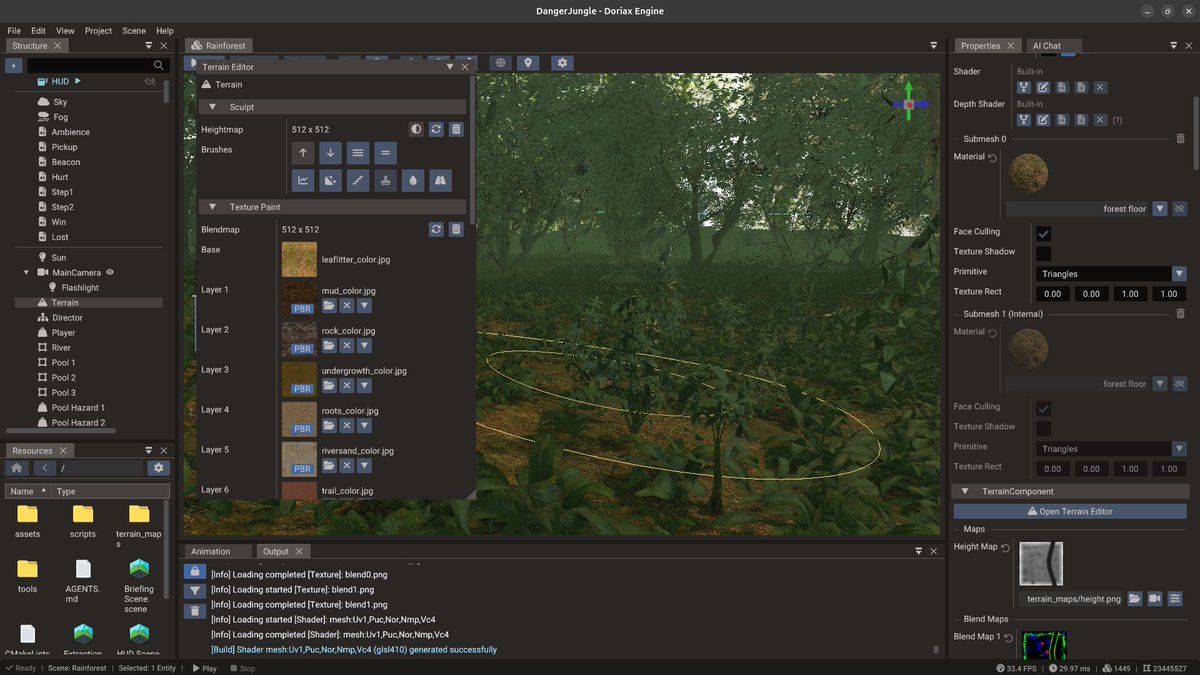Unlink forest floor material in Submesh 0
Image resolution: width=1200 pixels, height=675 pixels.
click(1179, 209)
